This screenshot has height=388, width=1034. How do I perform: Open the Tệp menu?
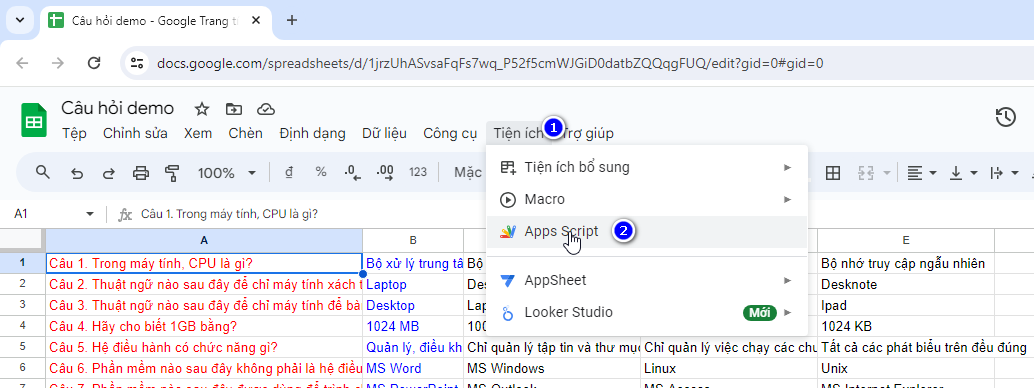pyautogui.click(x=75, y=133)
